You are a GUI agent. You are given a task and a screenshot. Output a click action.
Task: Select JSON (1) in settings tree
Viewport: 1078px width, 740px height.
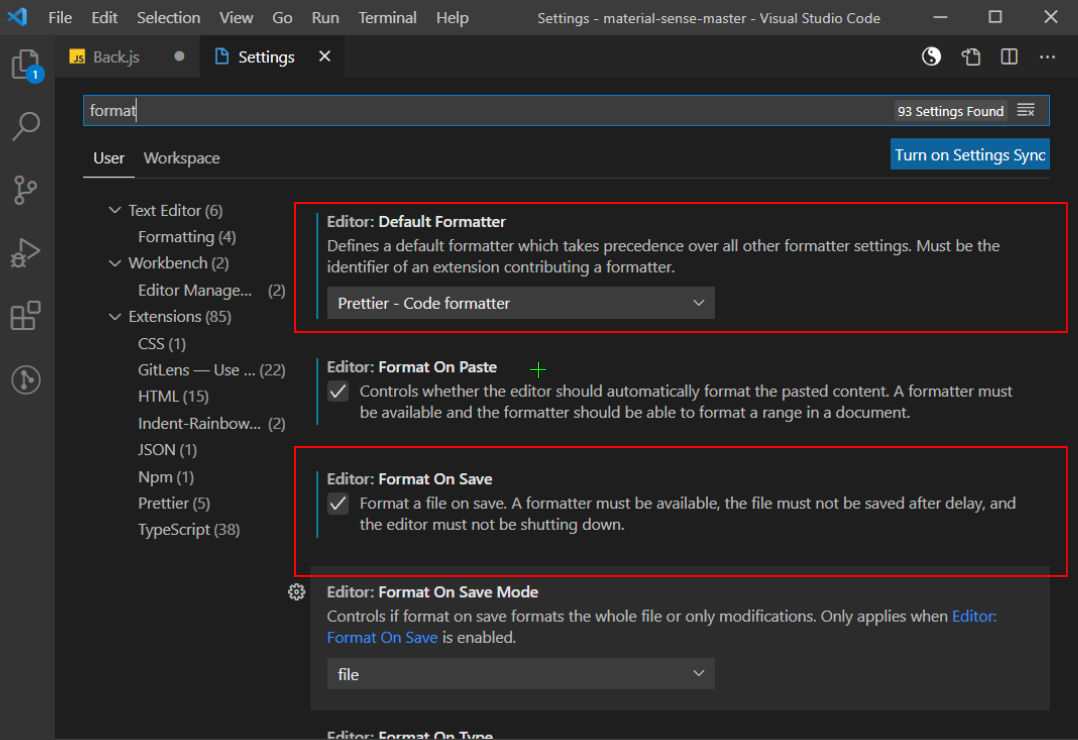tap(167, 450)
